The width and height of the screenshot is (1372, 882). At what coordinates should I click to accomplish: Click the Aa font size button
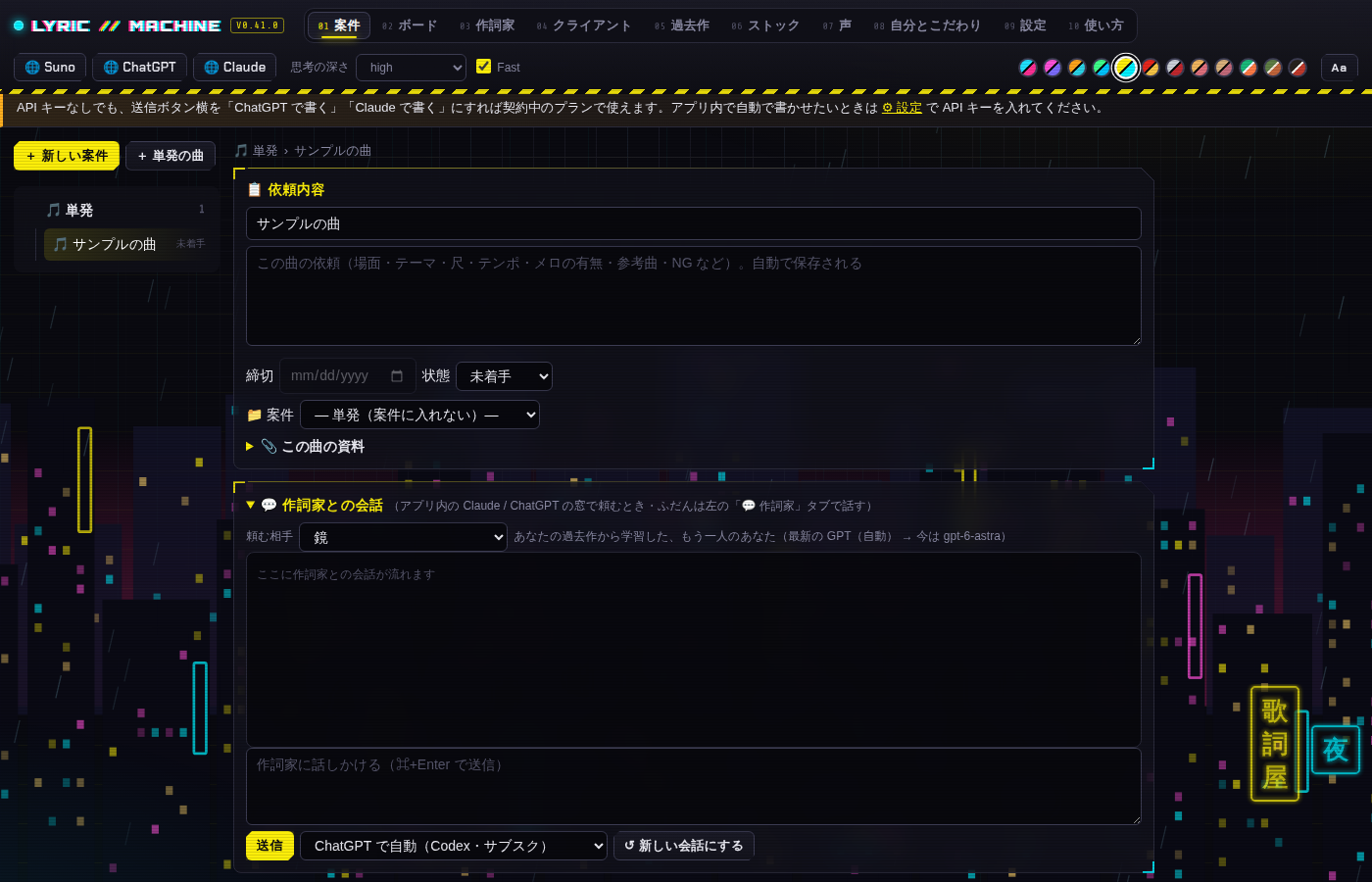(x=1339, y=68)
